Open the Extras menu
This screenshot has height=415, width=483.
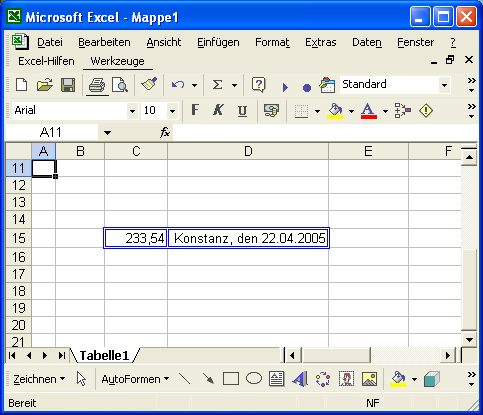click(x=320, y=42)
